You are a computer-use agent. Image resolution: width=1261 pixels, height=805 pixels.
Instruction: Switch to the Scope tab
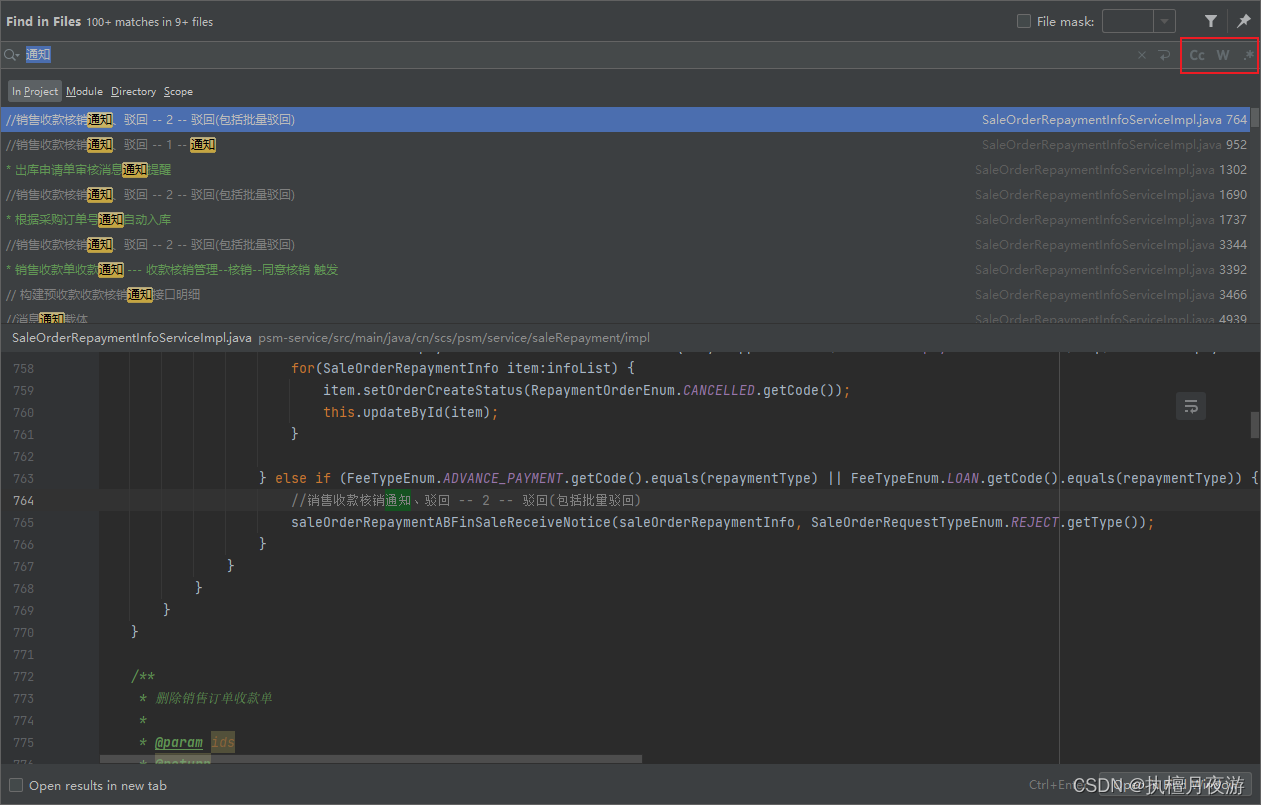tap(178, 91)
